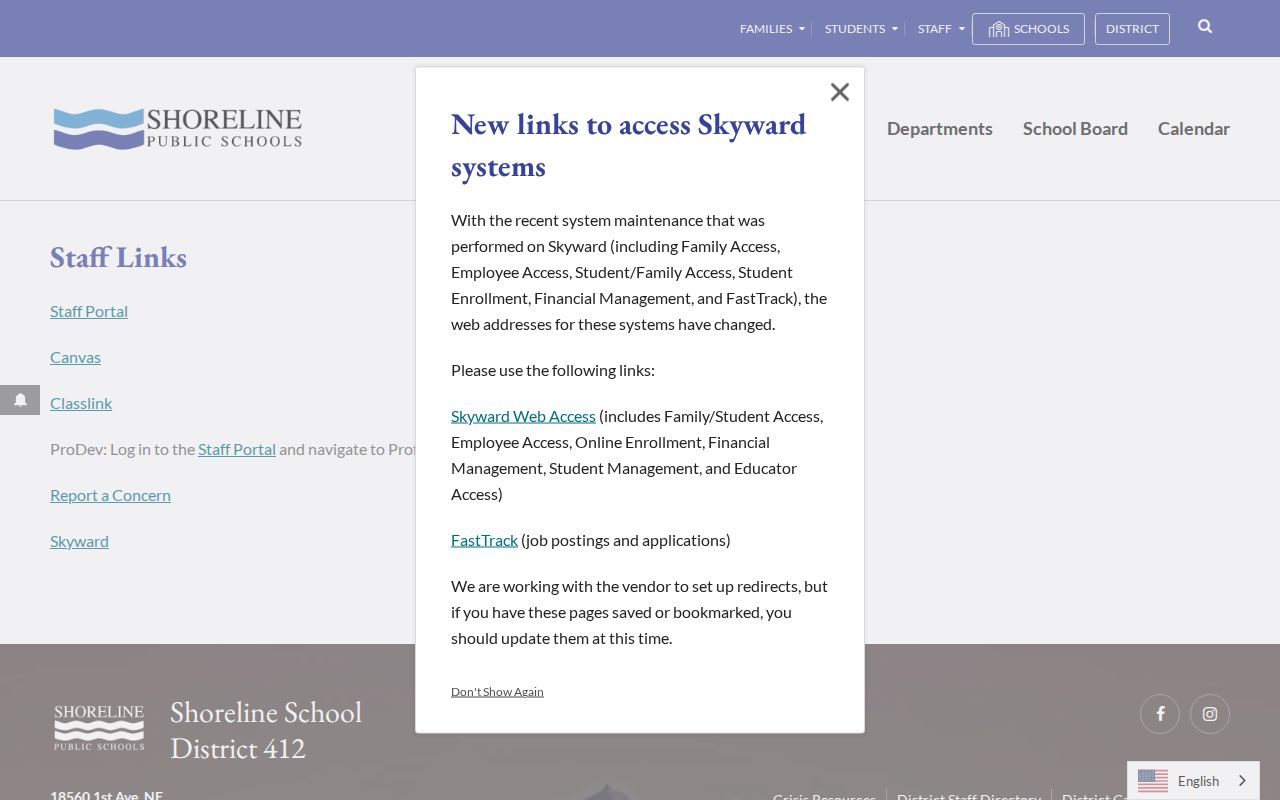The image size is (1280, 800).
Task: Open Staff Portal link in ProDev line
Action: (x=237, y=449)
